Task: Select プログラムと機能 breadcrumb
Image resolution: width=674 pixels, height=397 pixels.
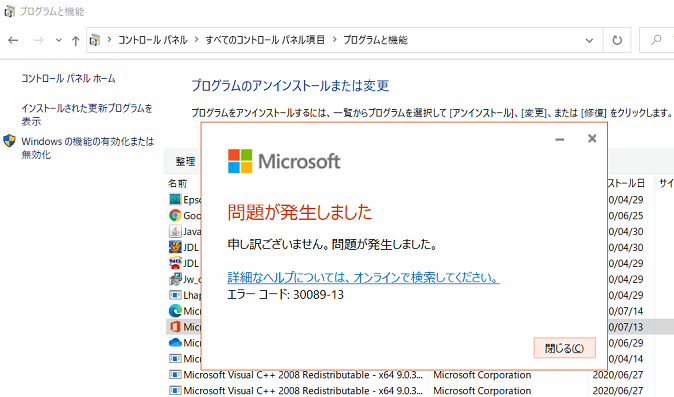Action: coord(375,40)
